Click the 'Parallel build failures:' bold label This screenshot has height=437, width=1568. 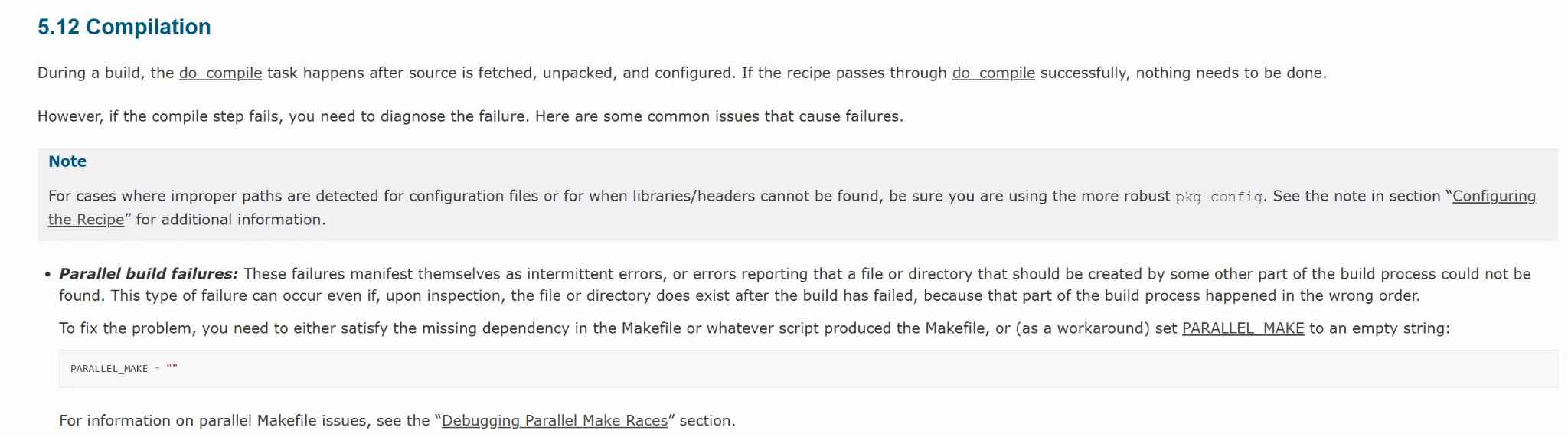pos(149,273)
